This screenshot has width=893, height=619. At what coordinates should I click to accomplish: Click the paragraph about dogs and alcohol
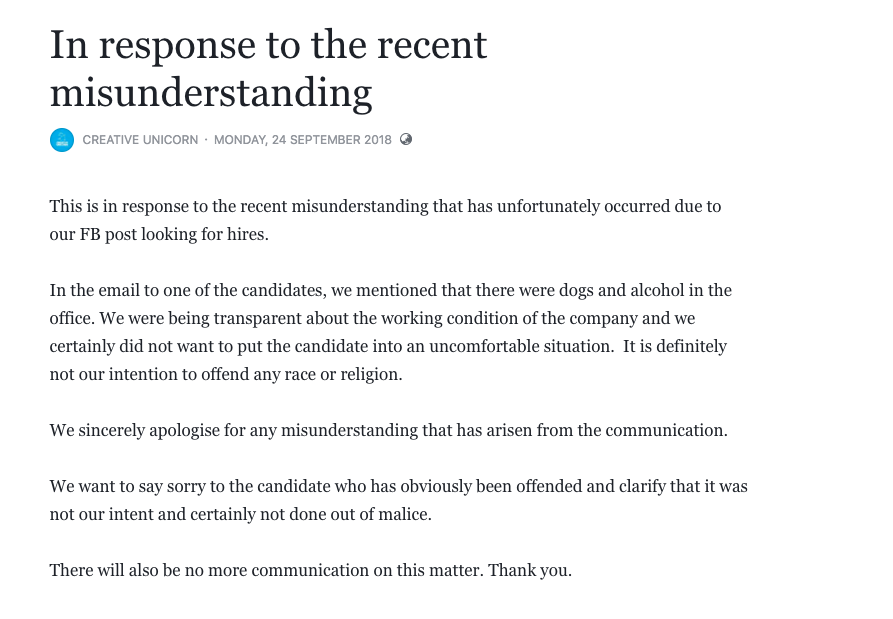tap(390, 332)
